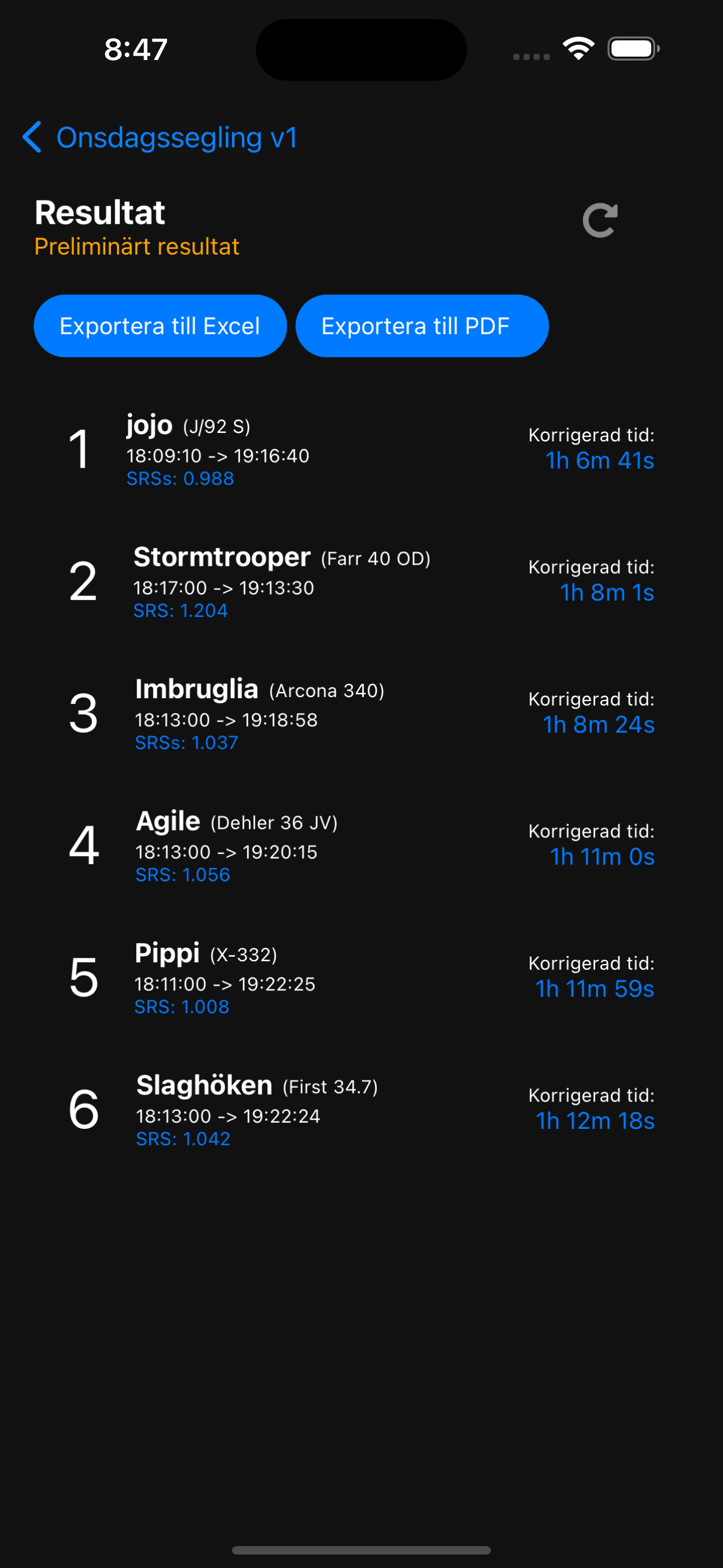Tap the home indicator bar

(361, 1549)
